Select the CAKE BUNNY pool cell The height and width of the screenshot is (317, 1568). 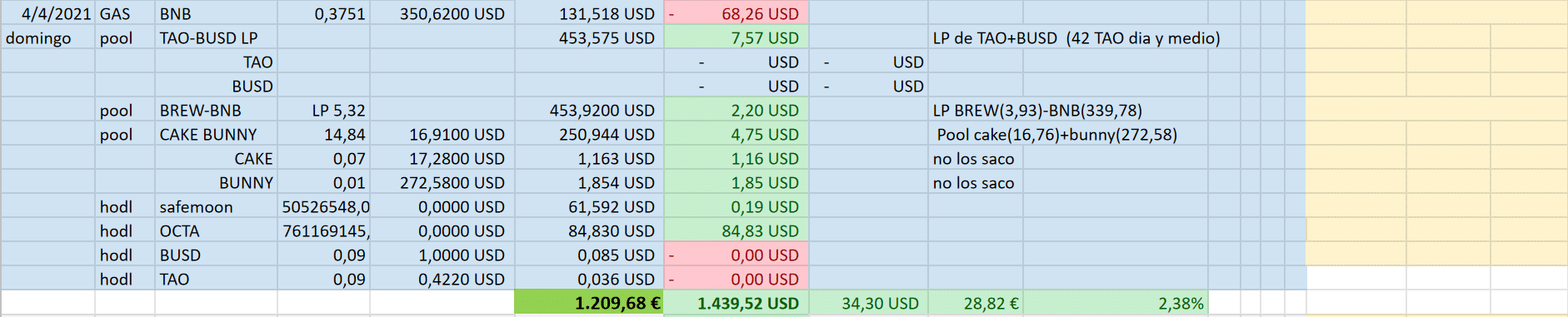coord(216,134)
